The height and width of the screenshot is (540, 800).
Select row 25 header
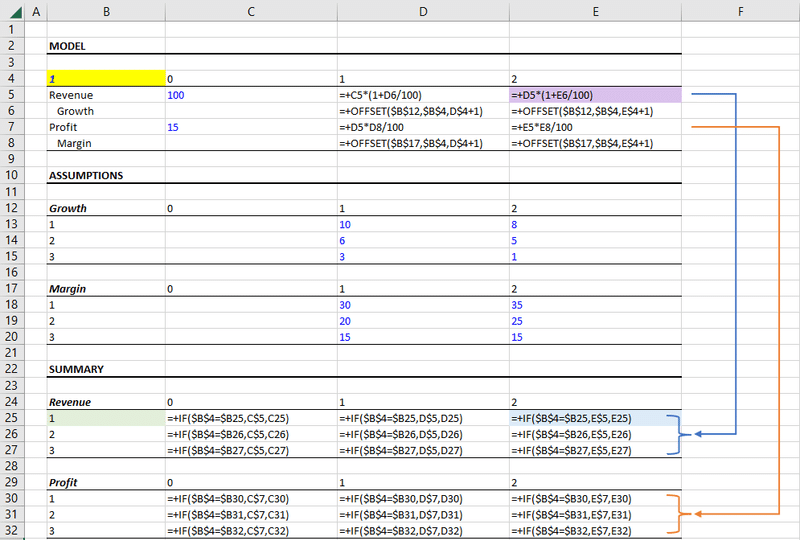(12, 418)
